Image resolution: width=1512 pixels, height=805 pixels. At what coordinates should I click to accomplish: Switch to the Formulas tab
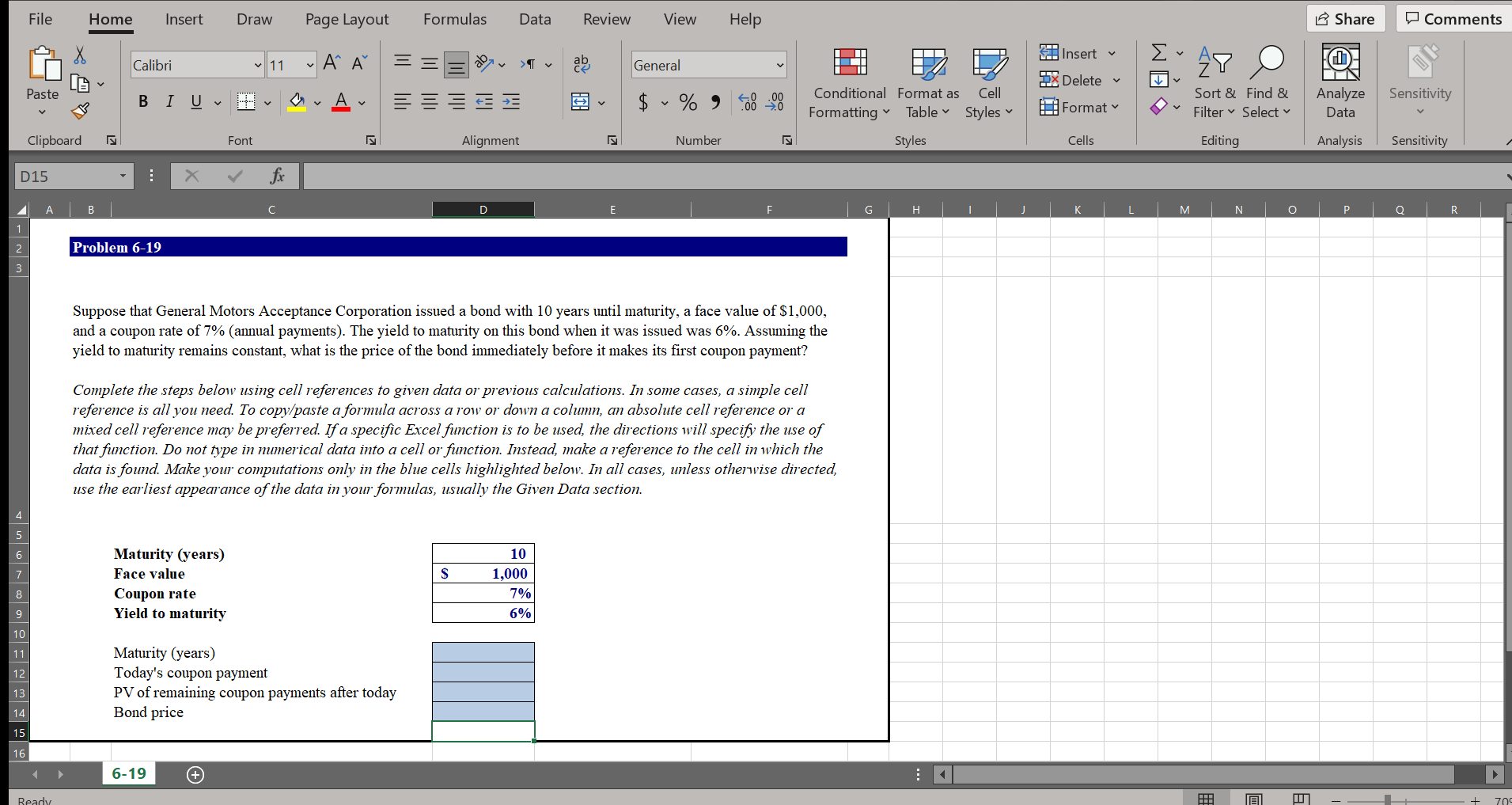click(455, 20)
